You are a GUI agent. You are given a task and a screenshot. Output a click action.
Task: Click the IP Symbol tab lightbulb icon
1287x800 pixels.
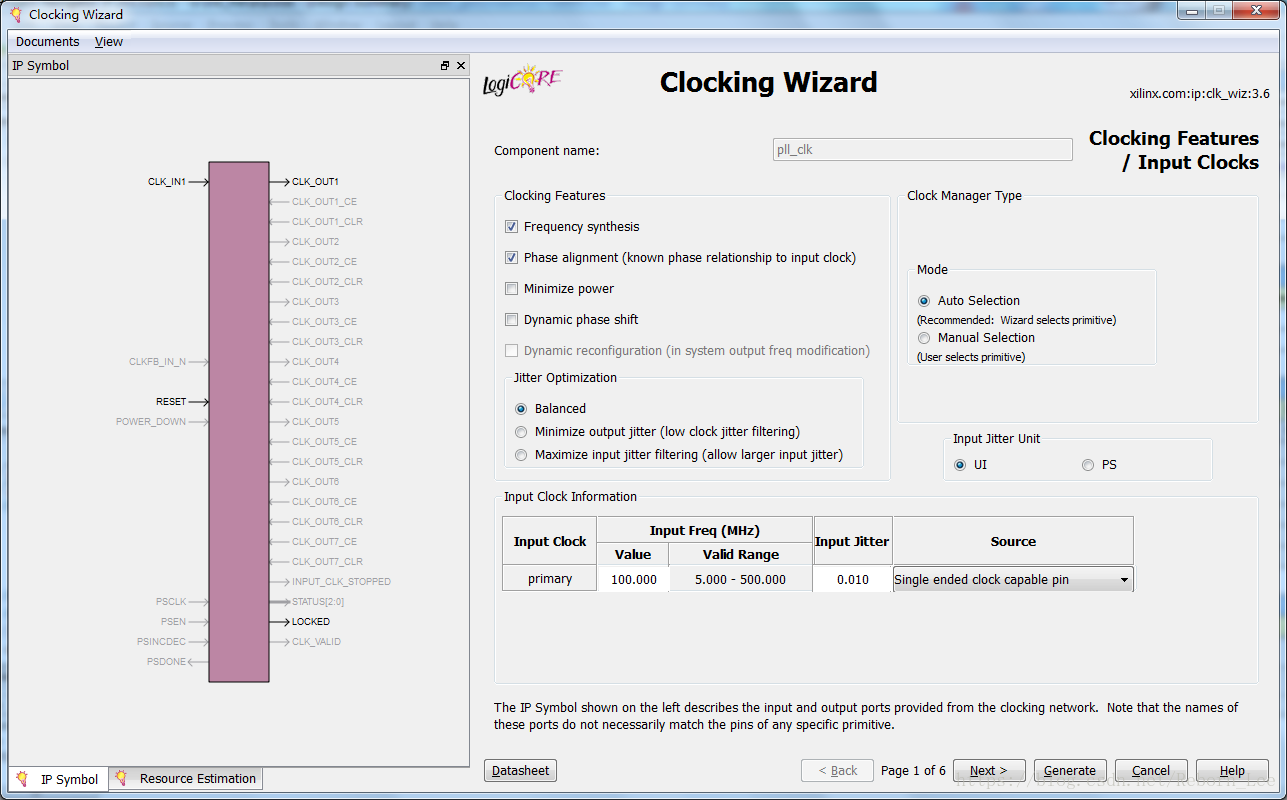pos(22,778)
